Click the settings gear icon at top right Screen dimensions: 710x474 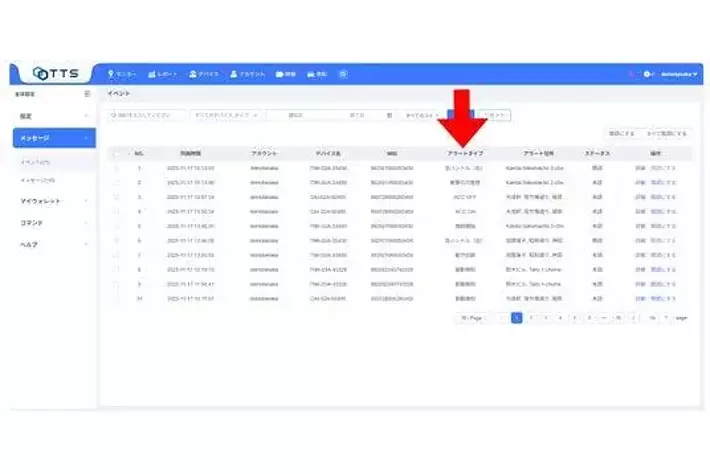(648, 74)
